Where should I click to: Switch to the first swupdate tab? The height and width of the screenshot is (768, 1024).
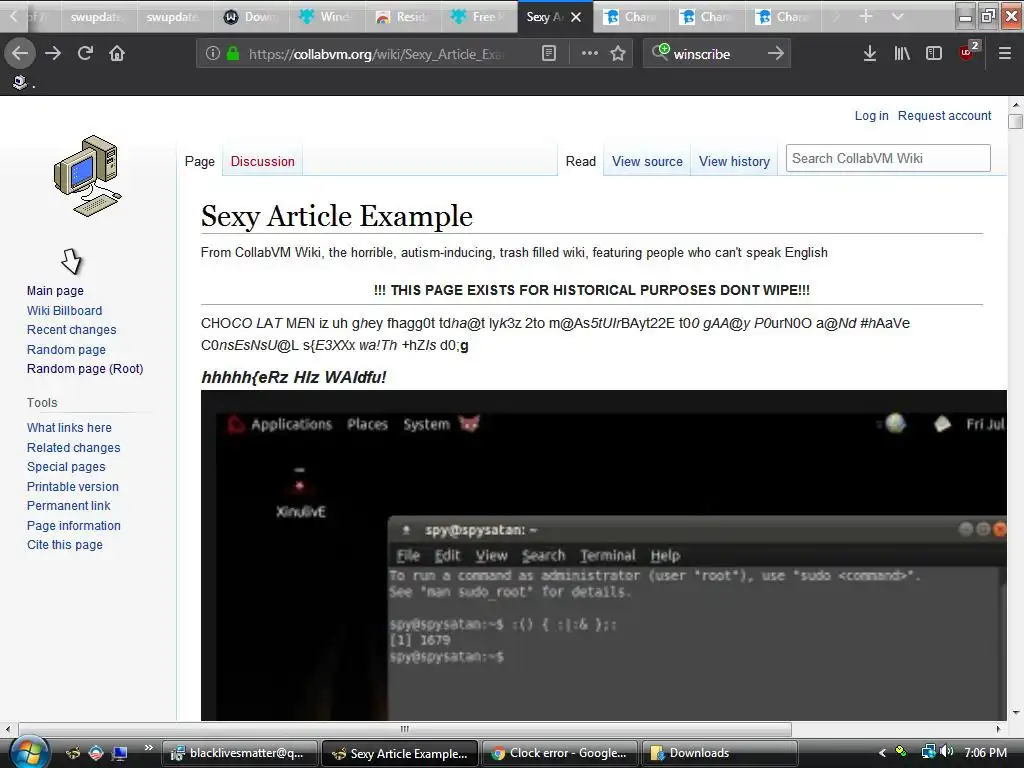(99, 17)
